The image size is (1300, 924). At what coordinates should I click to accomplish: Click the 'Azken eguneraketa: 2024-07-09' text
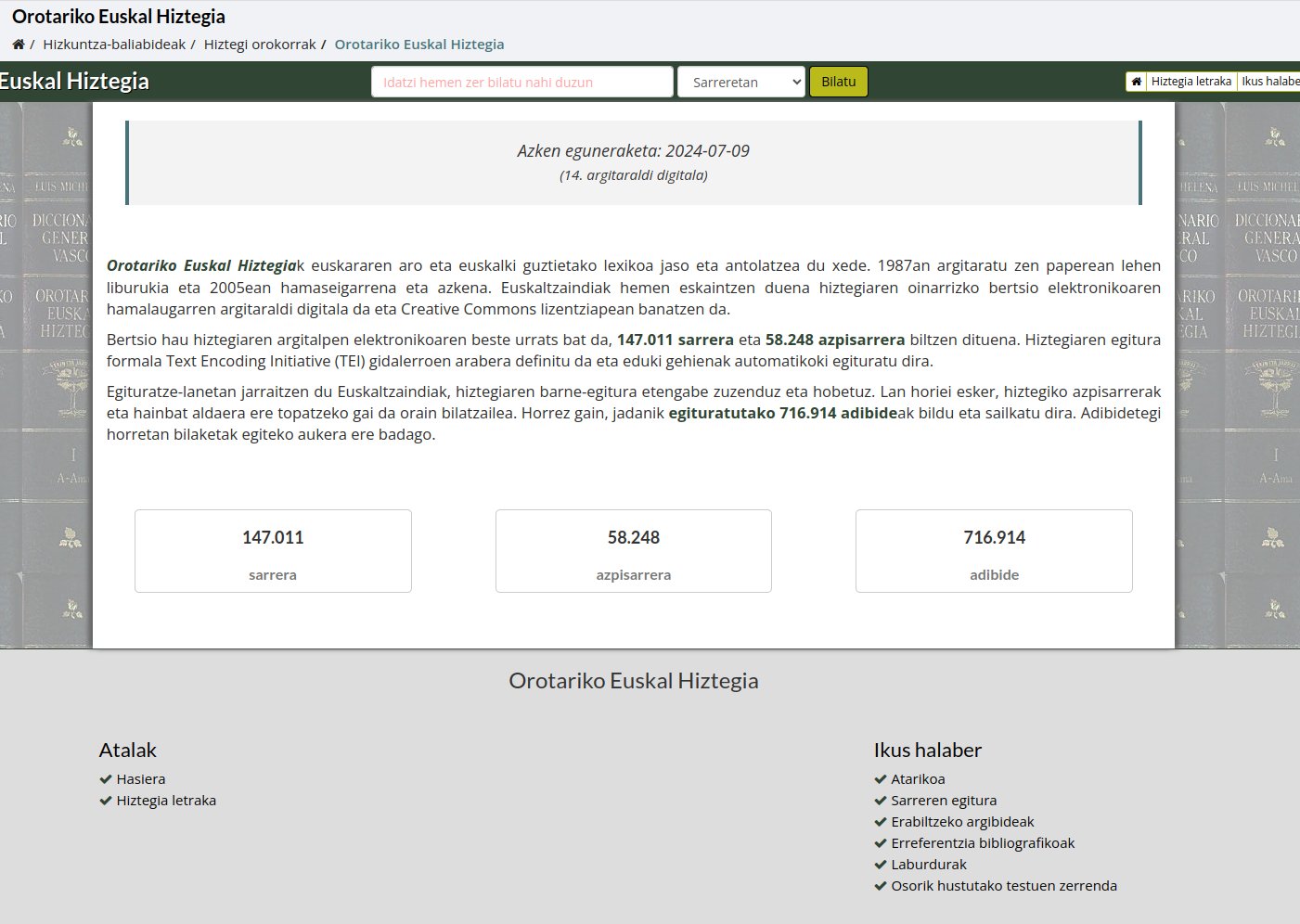pos(633,151)
